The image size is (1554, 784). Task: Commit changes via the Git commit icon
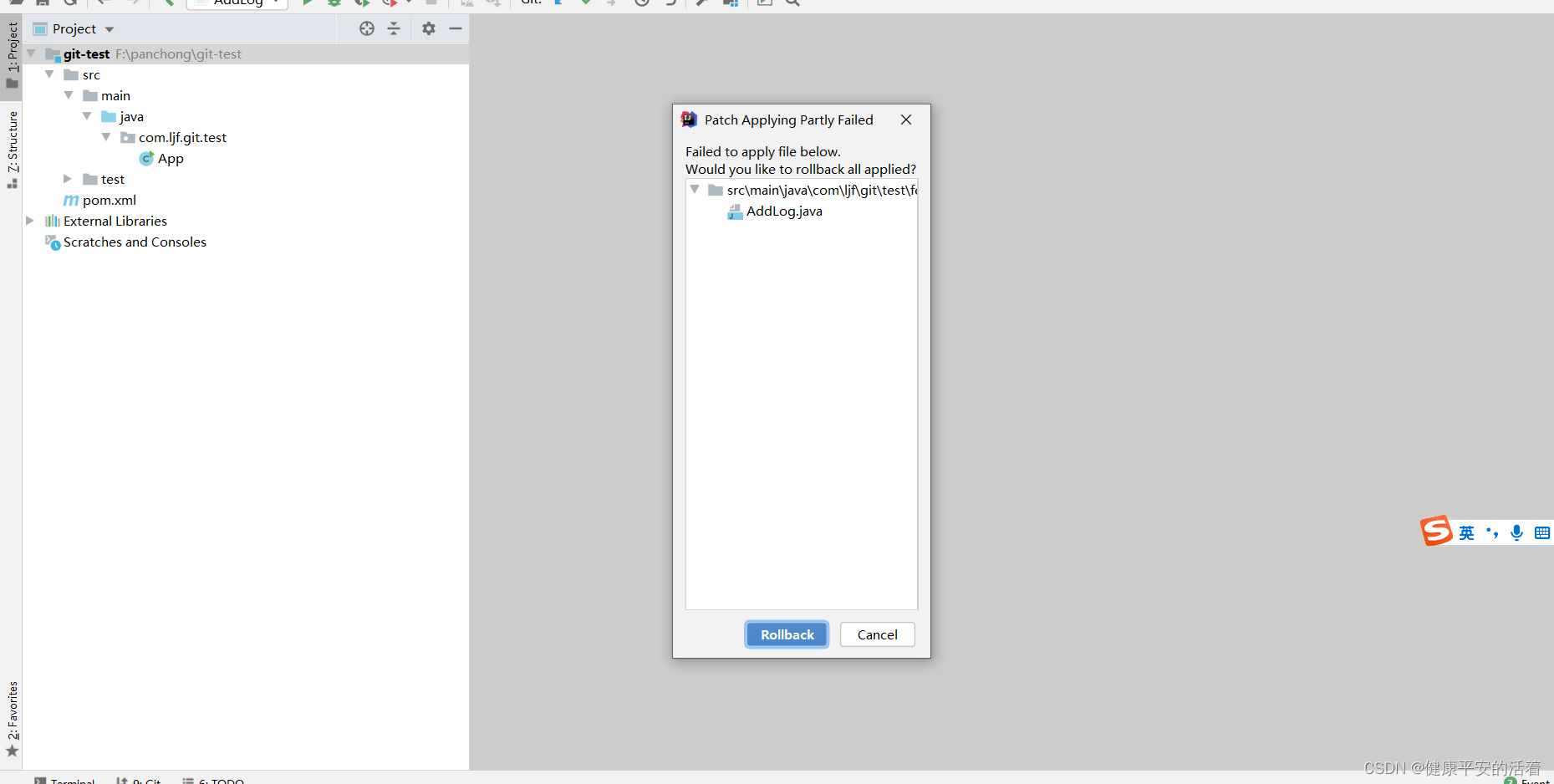pyautogui.click(x=586, y=3)
